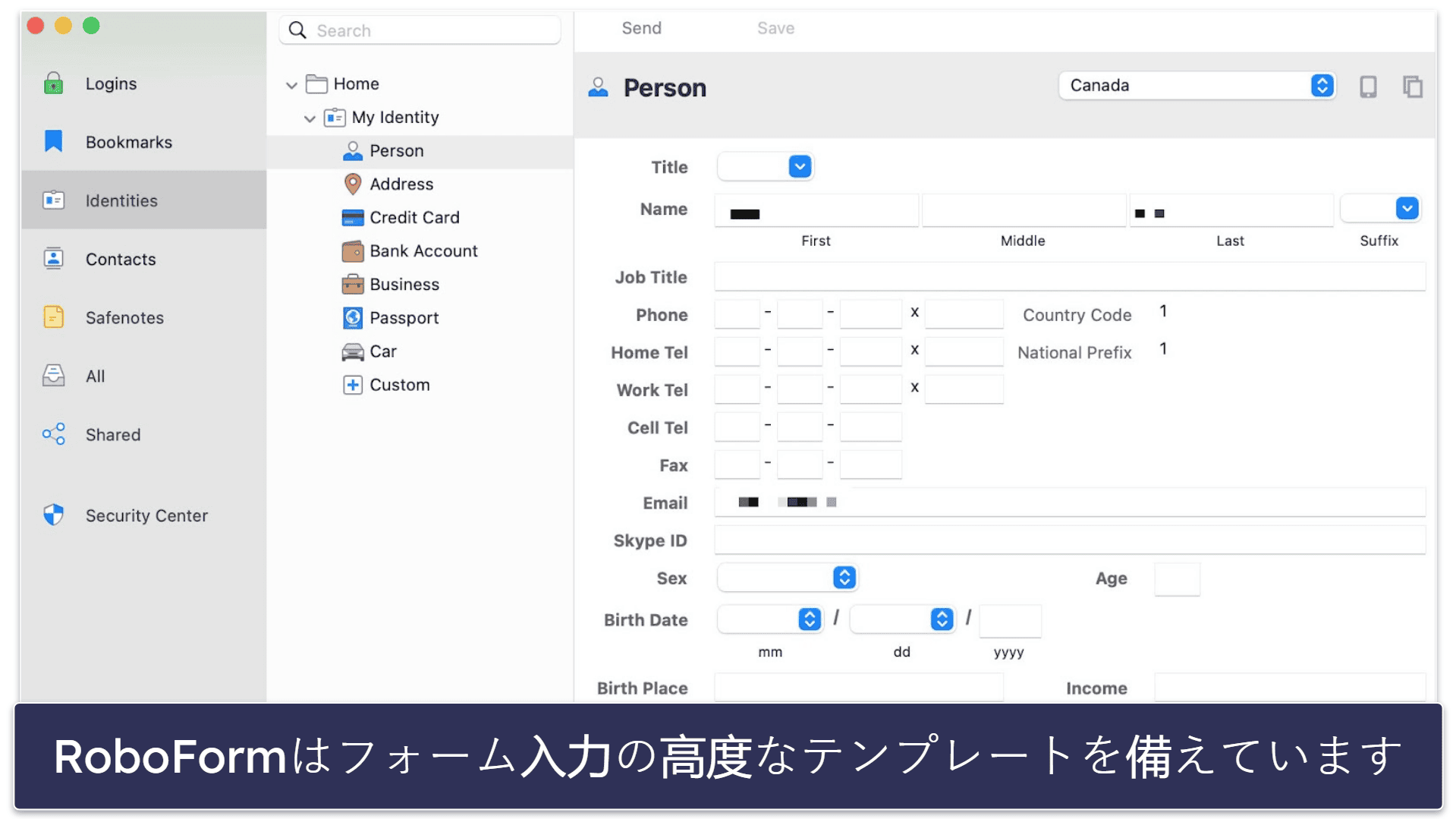This screenshot has width=1456, height=819.
Task: Open the Canada country dropdown
Action: [1197, 85]
